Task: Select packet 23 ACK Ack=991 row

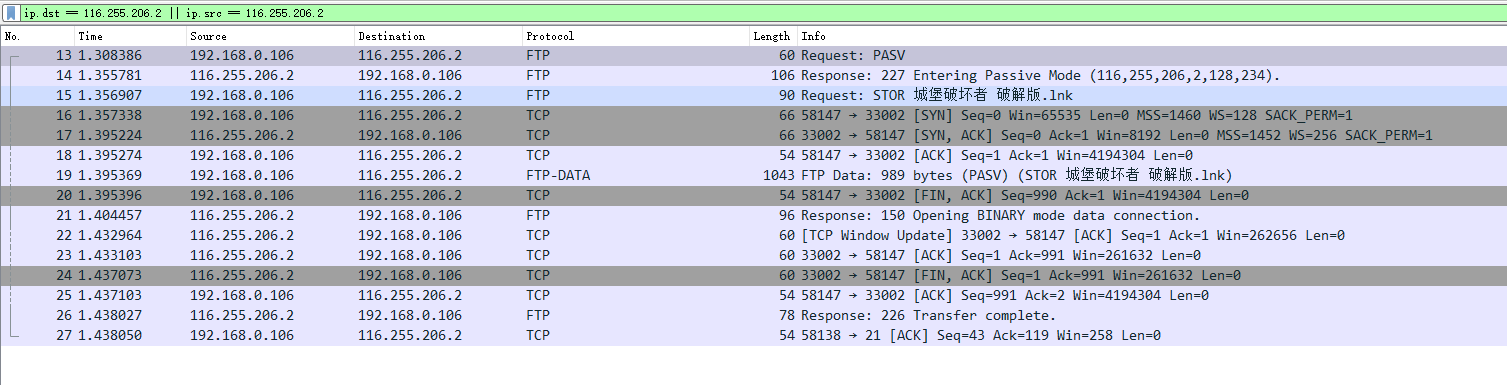Action: (754, 255)
